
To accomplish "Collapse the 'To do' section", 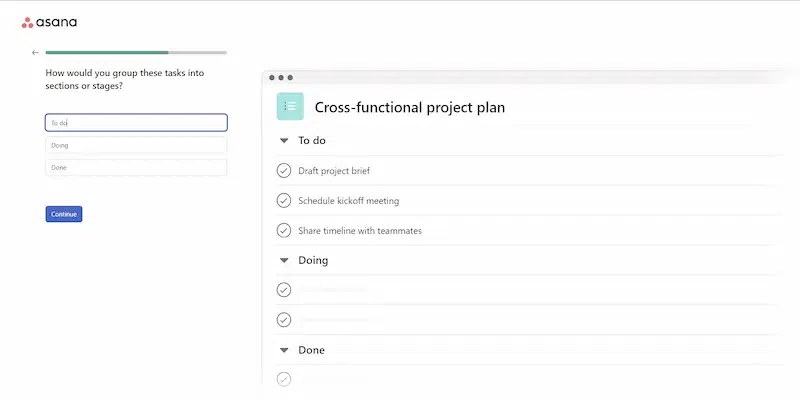I will pos(284,141).
